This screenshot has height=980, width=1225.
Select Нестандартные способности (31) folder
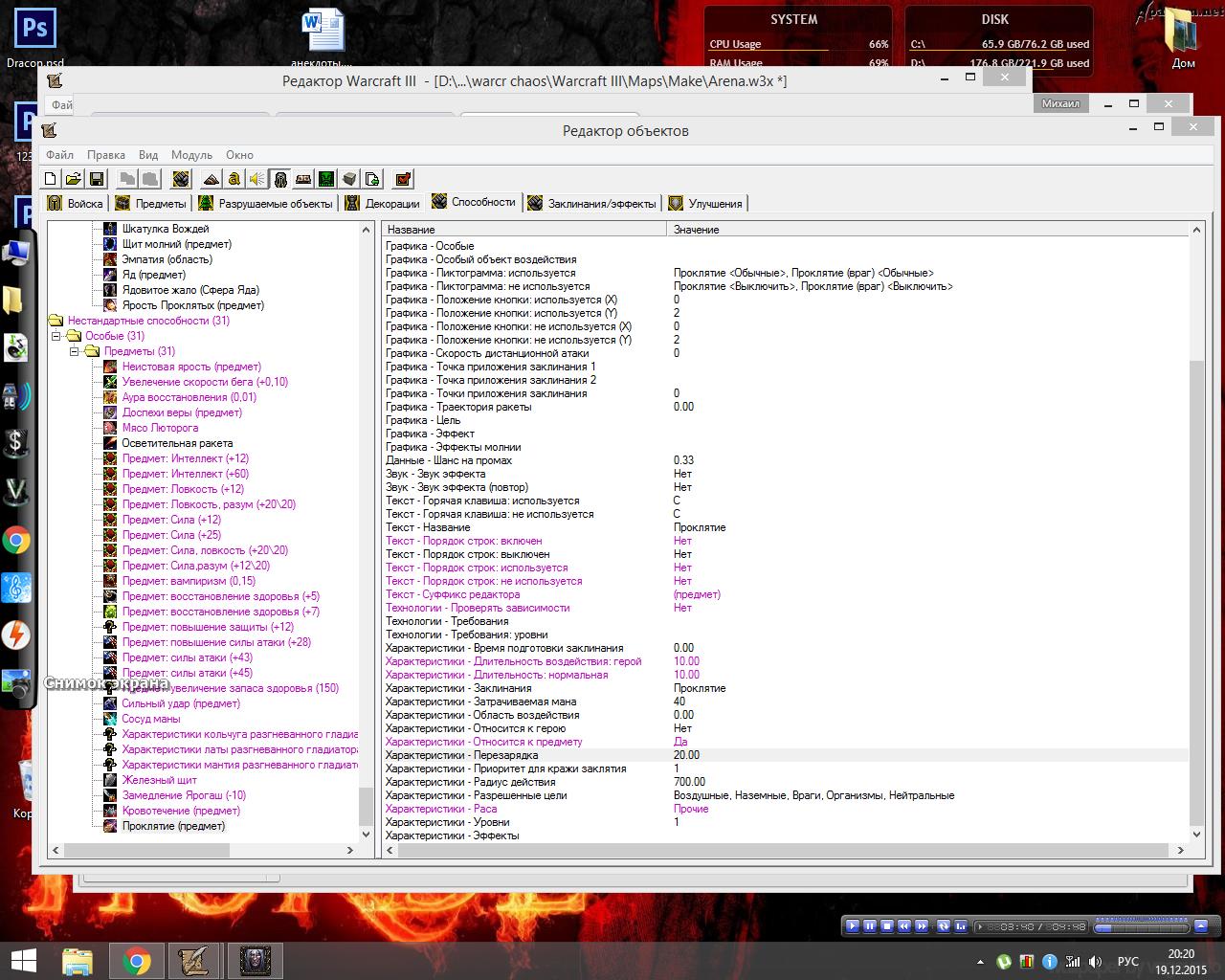(148, 321)
